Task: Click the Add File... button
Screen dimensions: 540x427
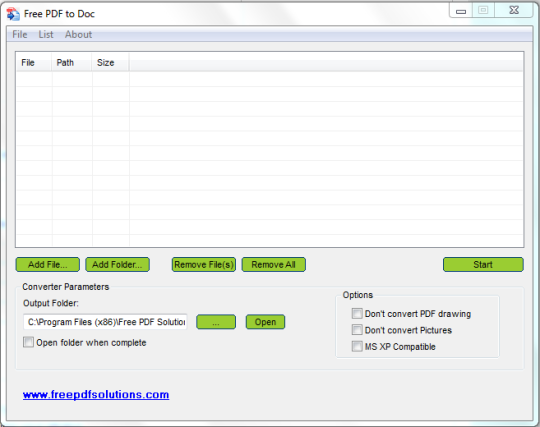Action: click(48, 264)
